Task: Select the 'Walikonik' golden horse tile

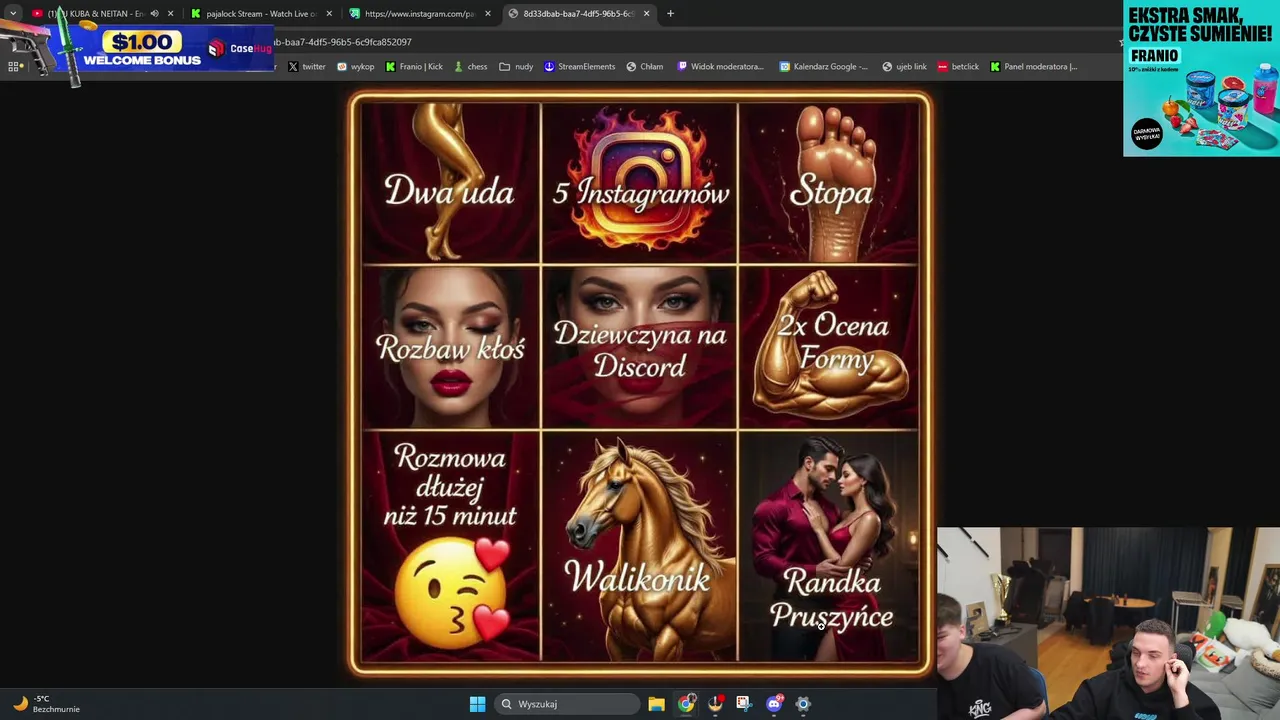Action: coord(640,546)
